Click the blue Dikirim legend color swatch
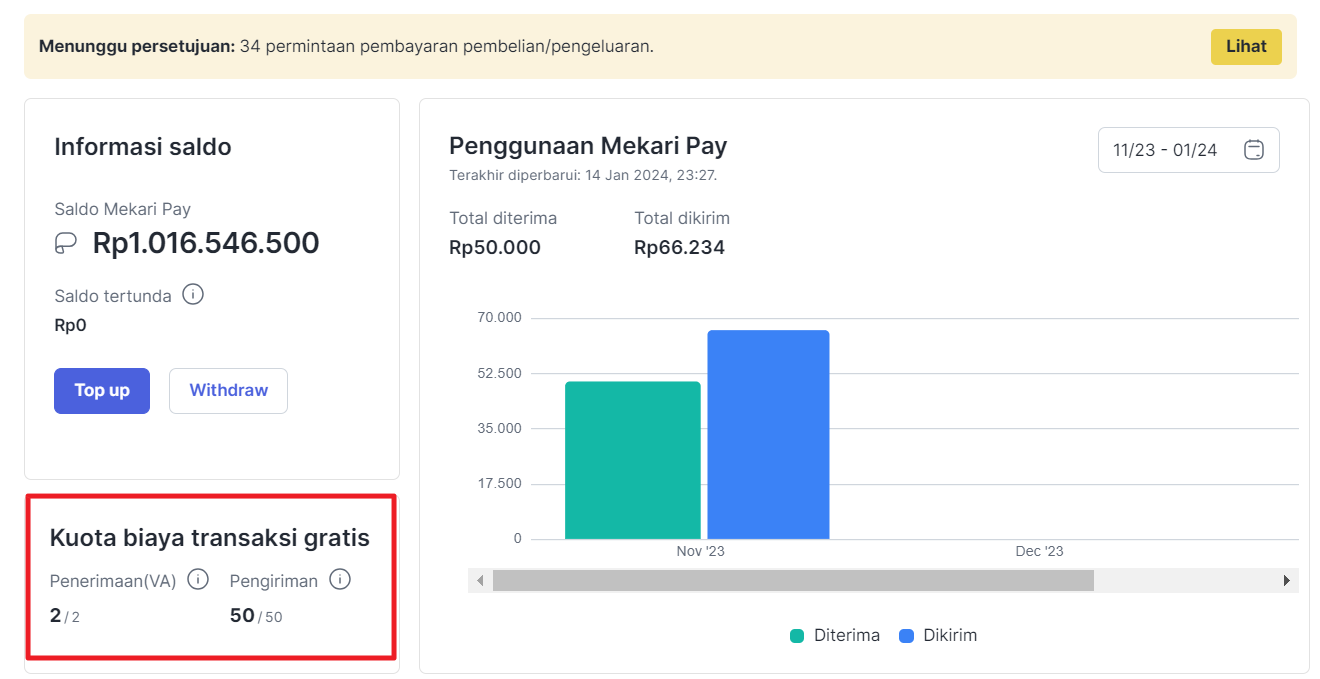The height and width of the screenshot is (679, 1320). click(906, 636)
